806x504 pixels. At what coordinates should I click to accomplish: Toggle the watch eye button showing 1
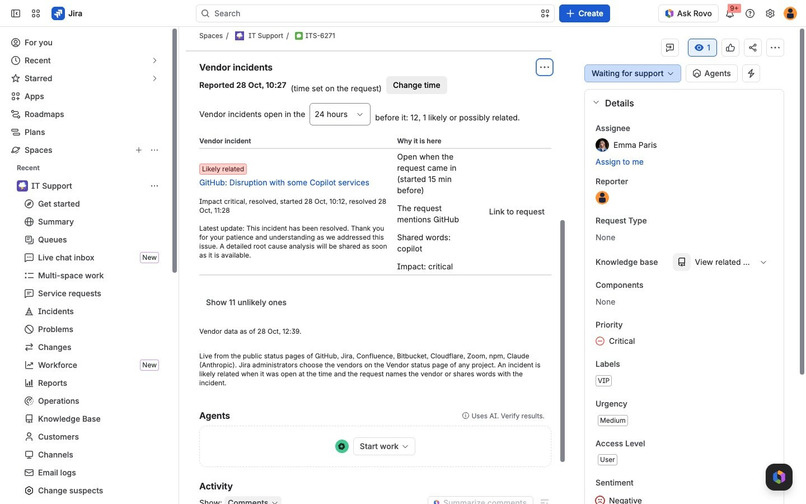[702, 48]
